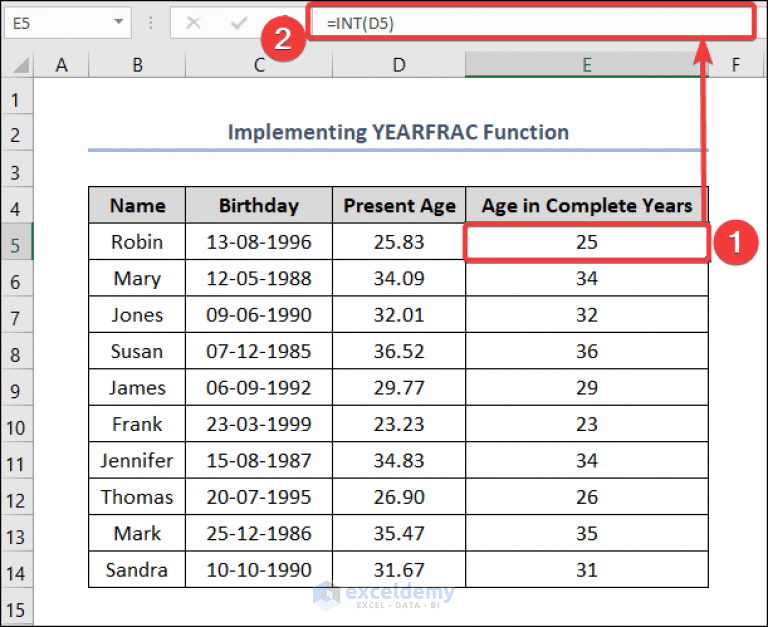Image resolution: width=768 pixels, height=627 pixels.
Task: Select column D header
Action: (x=399, y=65)
